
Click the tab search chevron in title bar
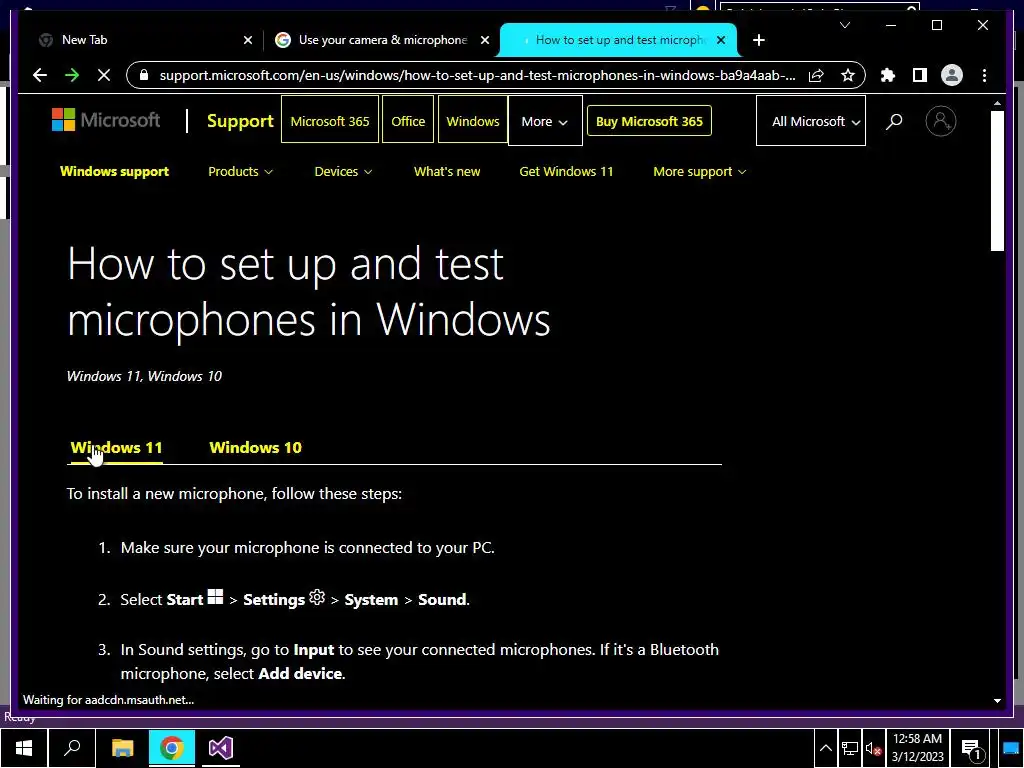[x=845, y=25]
